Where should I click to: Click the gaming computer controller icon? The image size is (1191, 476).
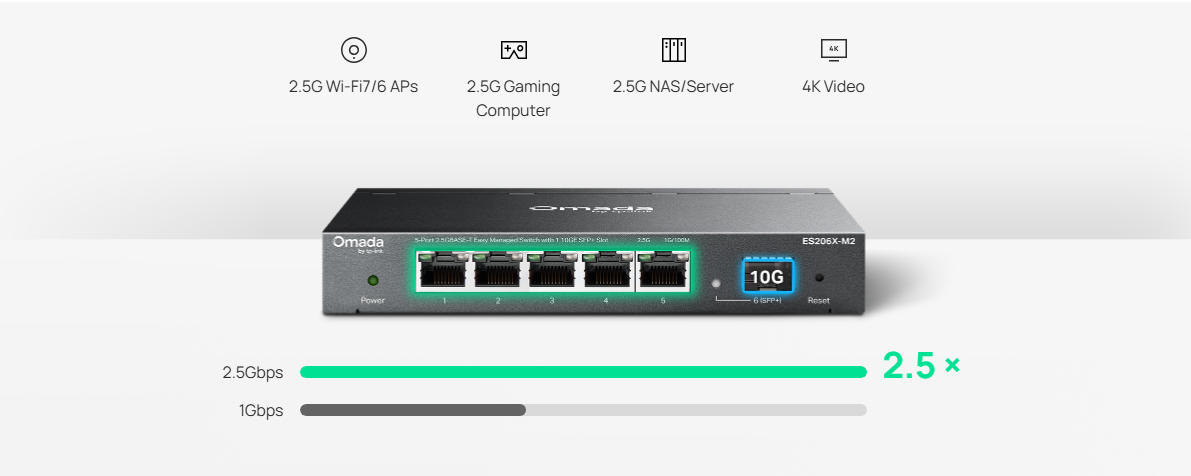(x=513, y=50)
